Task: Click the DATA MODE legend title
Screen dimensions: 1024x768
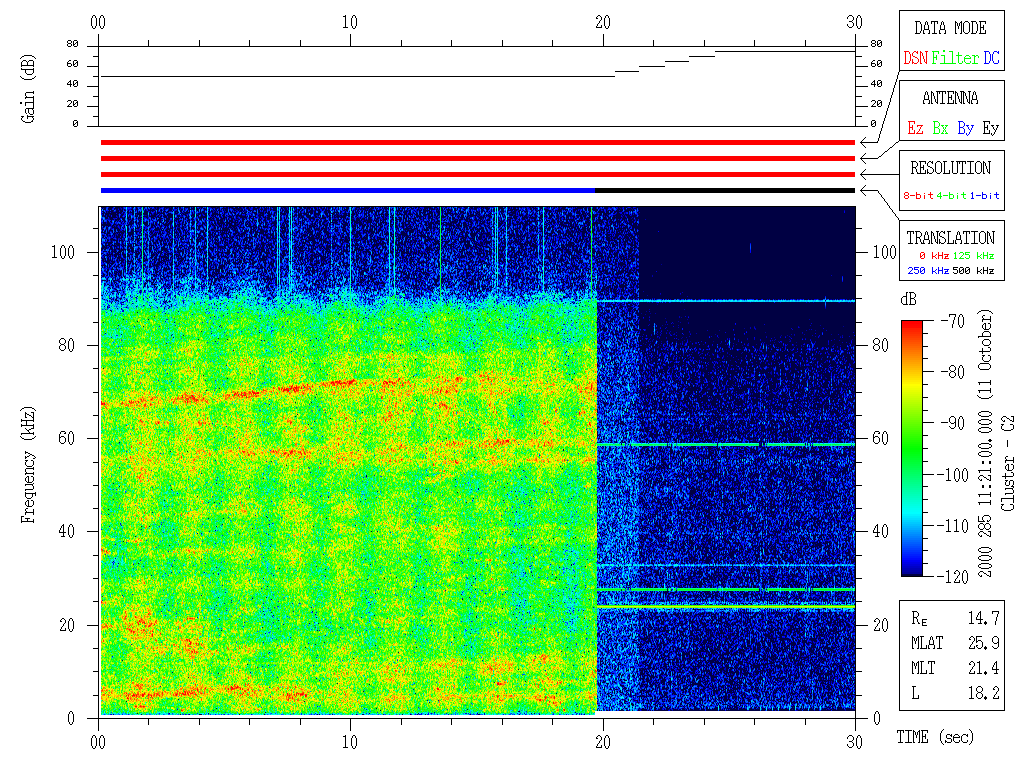Action: point(950,28)
